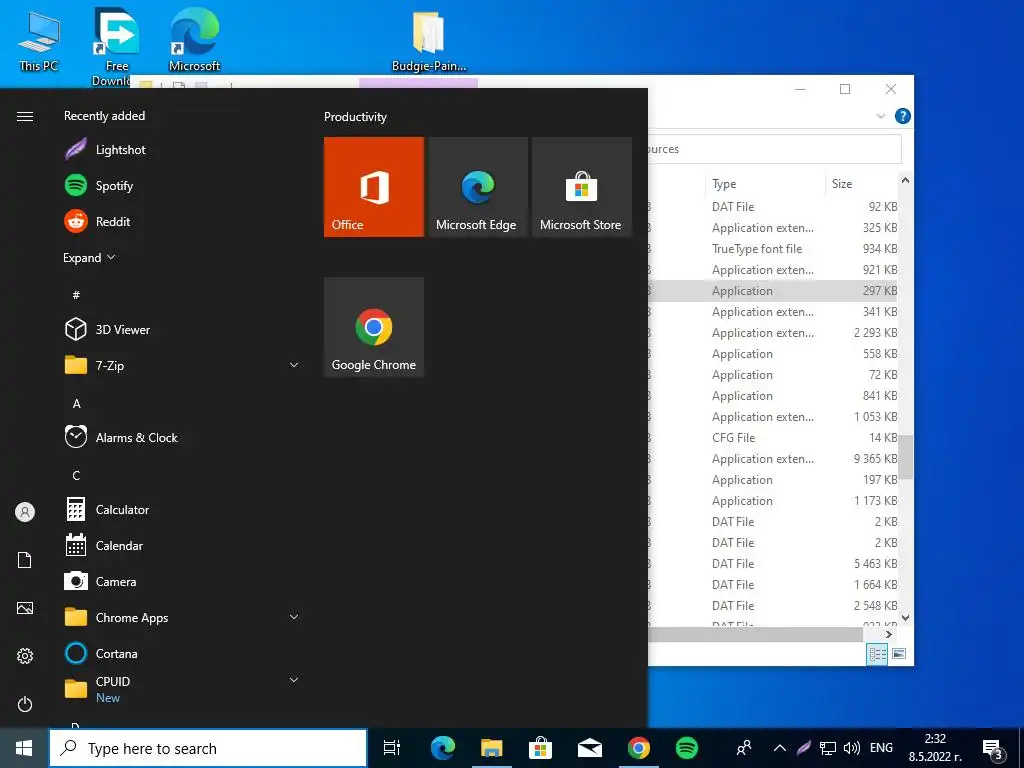Select This PC desktop icon
This screenshot has width=1024, height=768.
click(39, 42)
